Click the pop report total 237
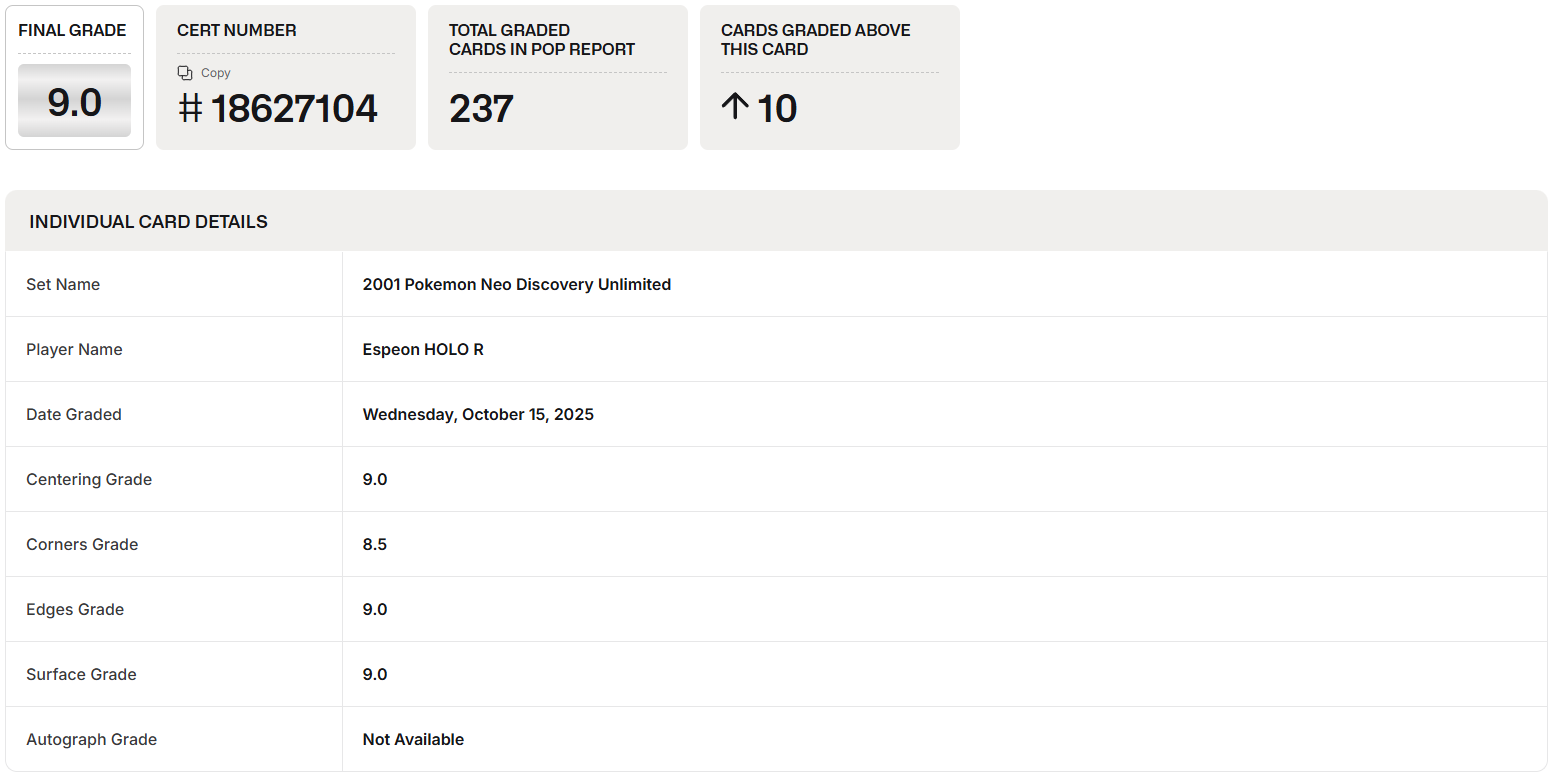Viewport: 1553px width, 776px height. (x=481, y=108)
